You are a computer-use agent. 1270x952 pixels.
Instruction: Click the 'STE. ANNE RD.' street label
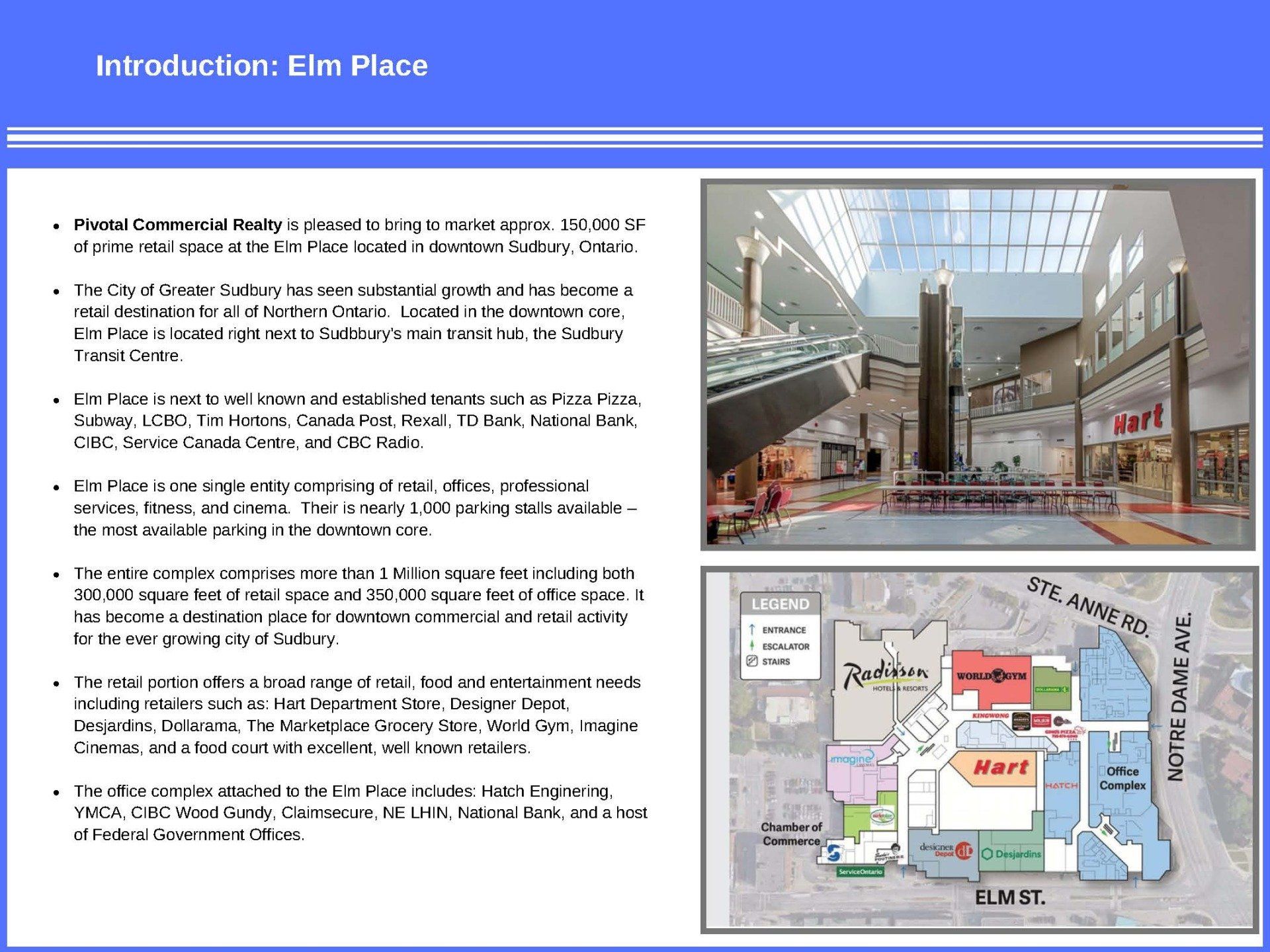1089,608
